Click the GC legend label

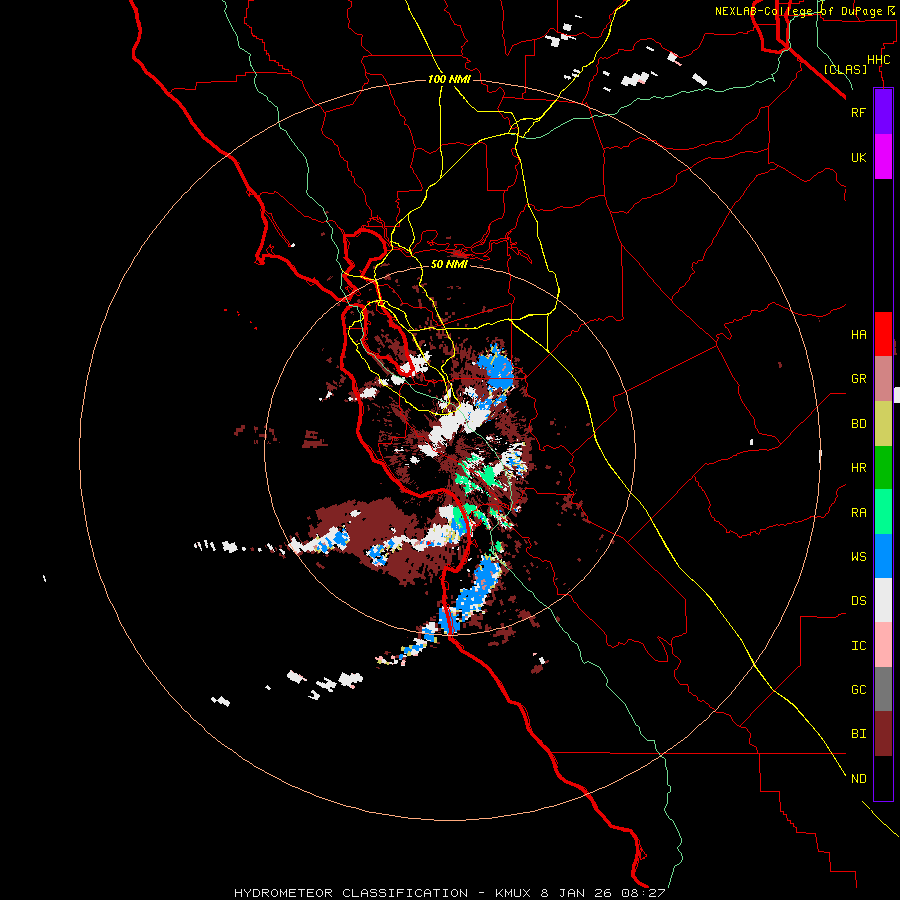pyautogui.click(x=858, y=690)
